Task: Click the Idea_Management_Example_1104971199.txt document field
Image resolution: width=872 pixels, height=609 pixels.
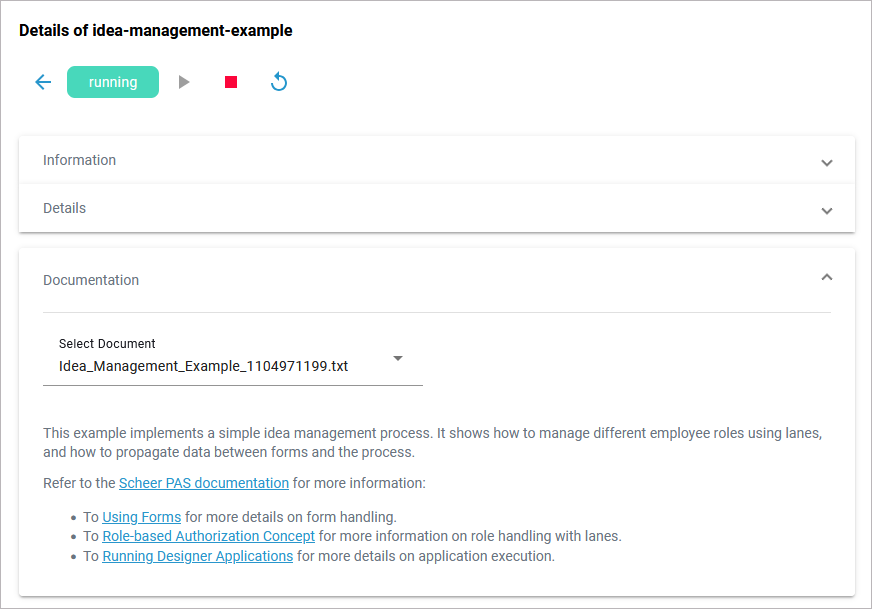Action: [x=204, y=366]
